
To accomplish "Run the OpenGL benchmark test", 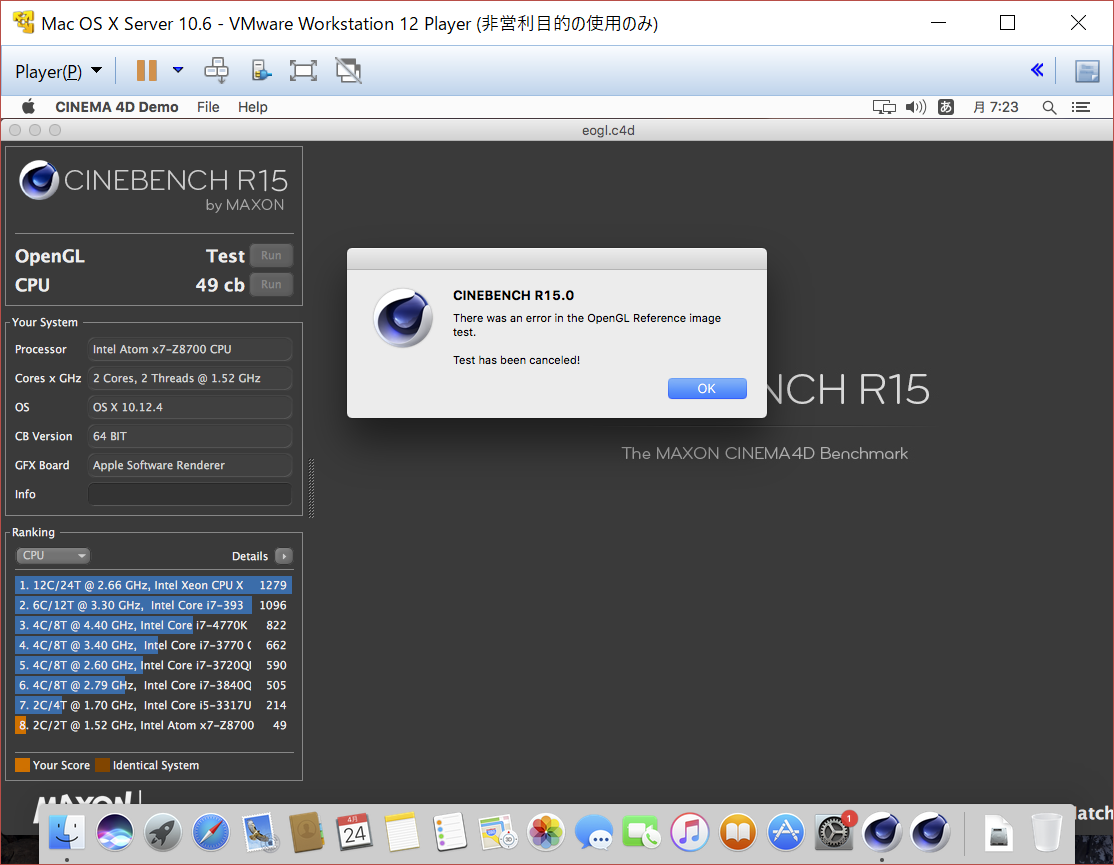I will [x=271, y=256].
